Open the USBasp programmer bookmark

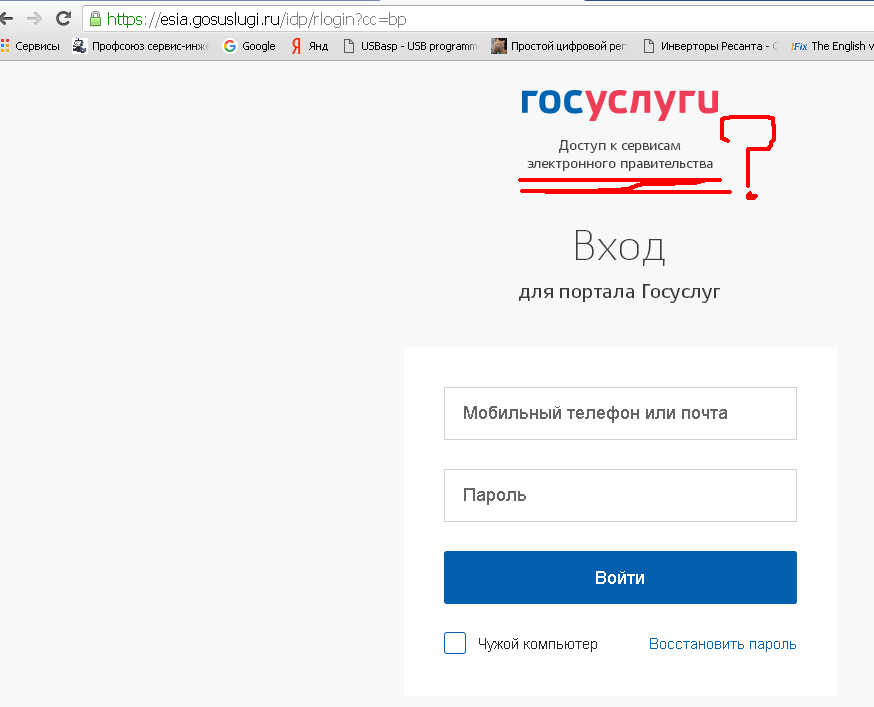[x=410, y=46]
